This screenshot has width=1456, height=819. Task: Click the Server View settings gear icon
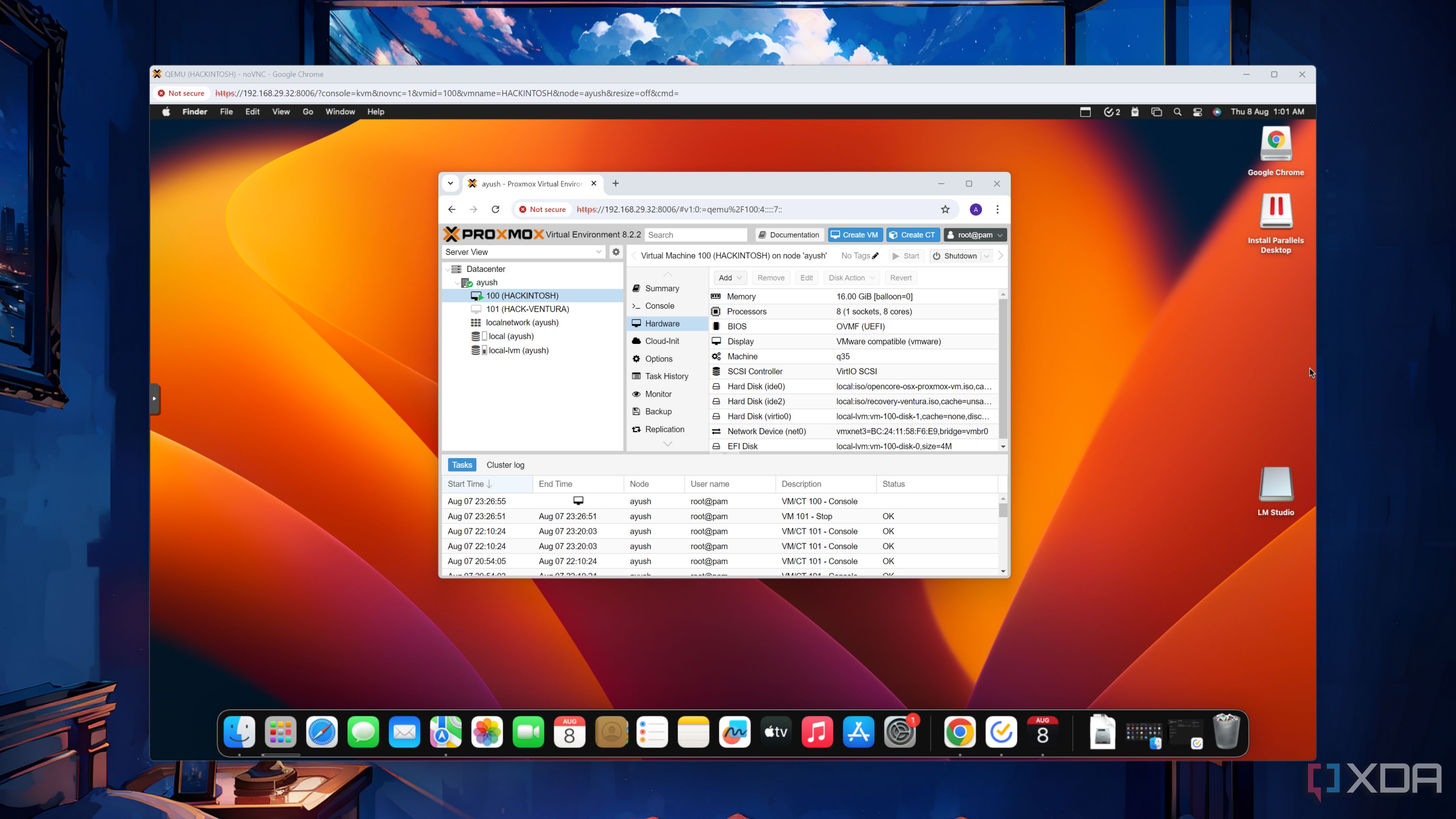(x=616, y=252)
